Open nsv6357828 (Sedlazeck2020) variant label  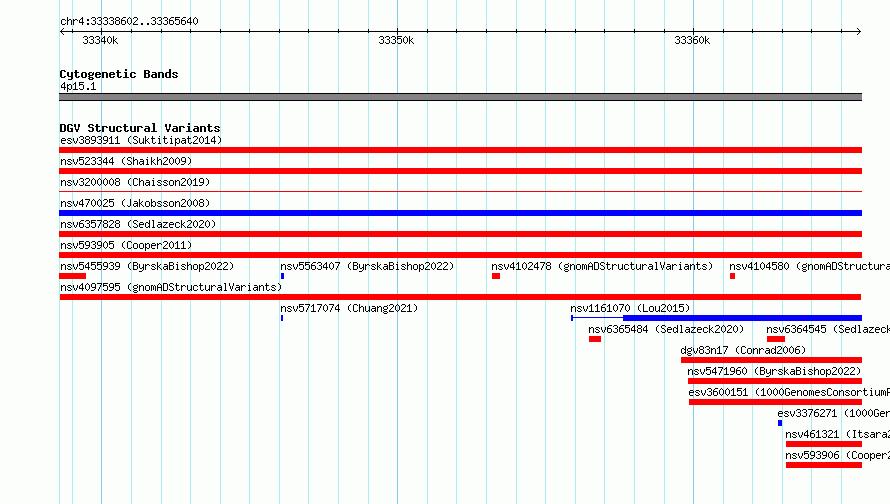pos(138,224)
